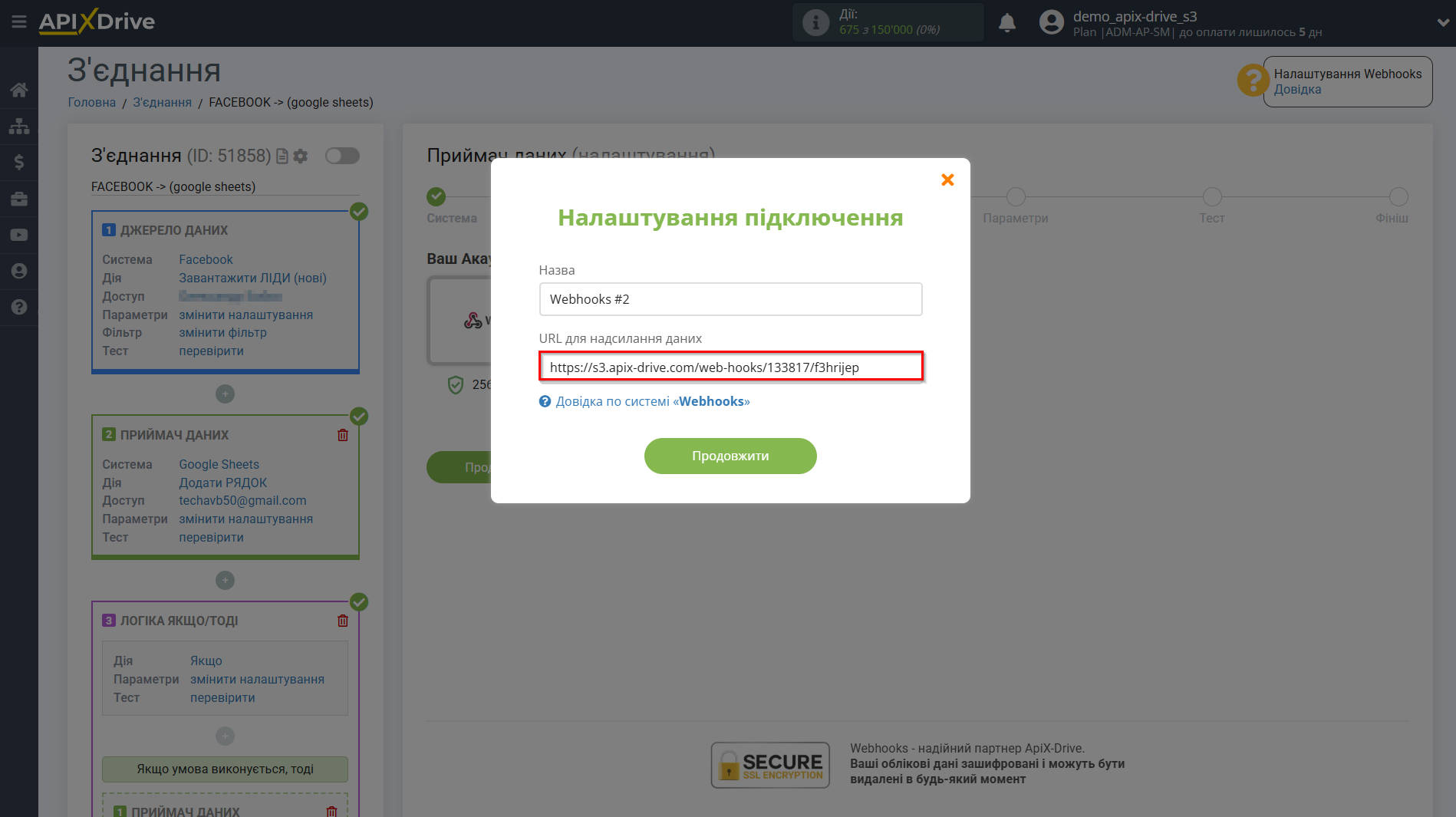Click the ApiX-Drive logo
Screen dimensions: 1456x817
(x=97, y=21)
